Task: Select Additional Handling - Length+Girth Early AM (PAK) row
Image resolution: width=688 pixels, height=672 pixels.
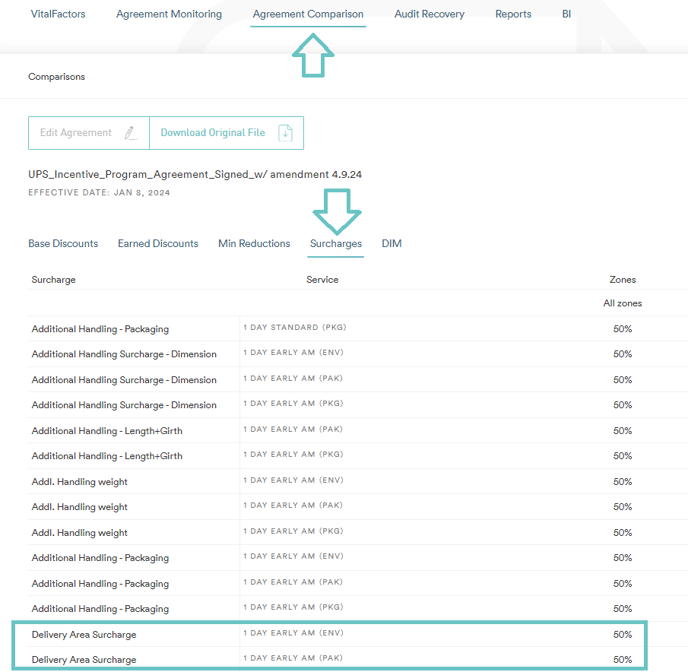Action: point(358,430)
